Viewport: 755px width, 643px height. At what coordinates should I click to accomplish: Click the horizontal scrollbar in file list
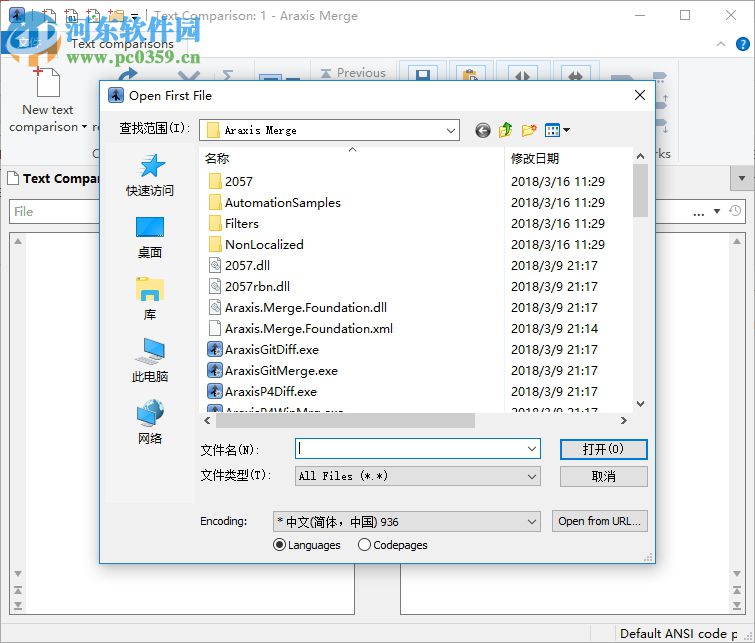345,420
